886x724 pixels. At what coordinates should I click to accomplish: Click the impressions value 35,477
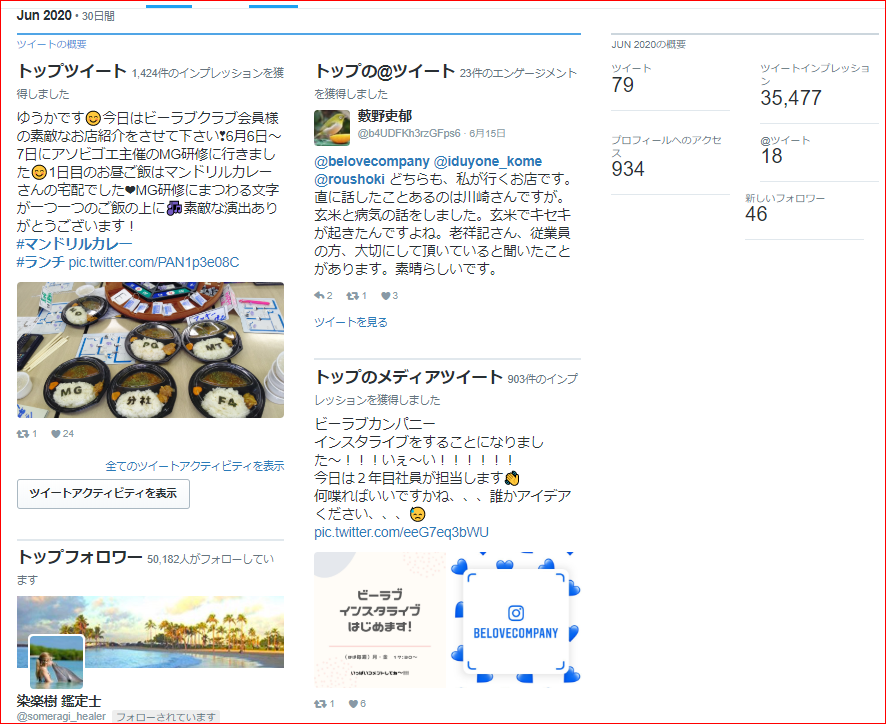point(791,98)
